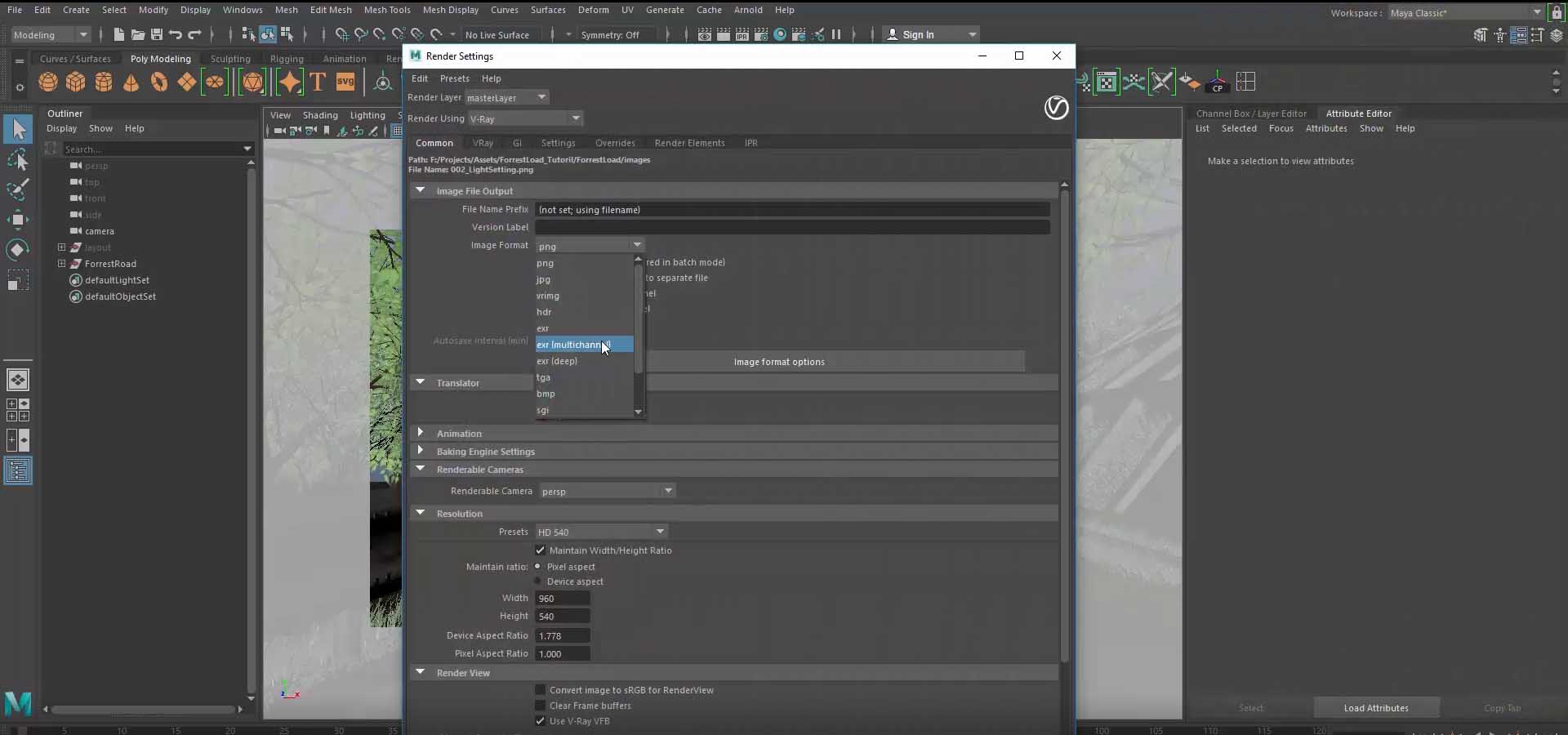Enable the Device aspect option

tap(538, 581)
